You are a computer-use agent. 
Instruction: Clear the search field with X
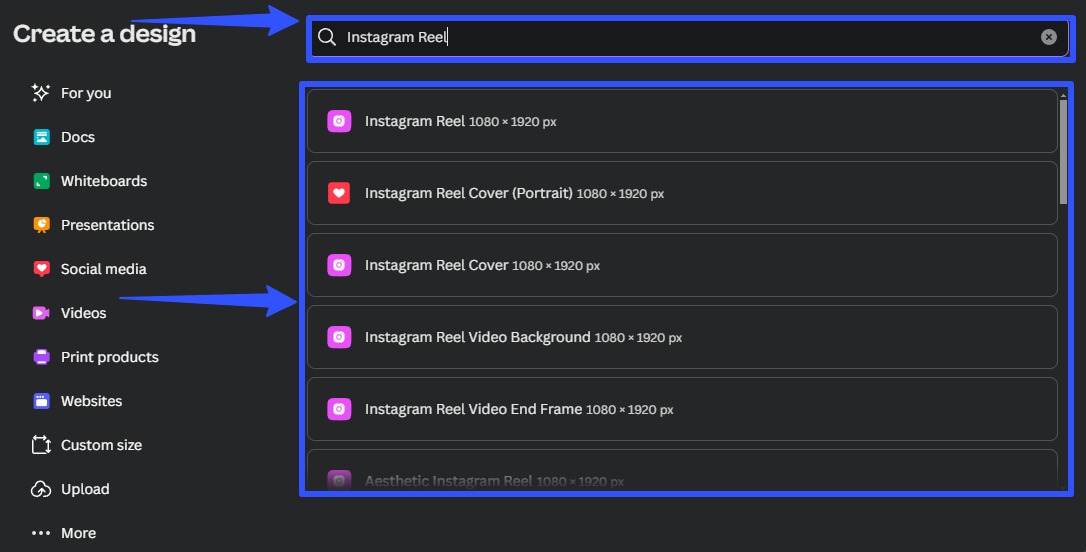(1049, 37)
